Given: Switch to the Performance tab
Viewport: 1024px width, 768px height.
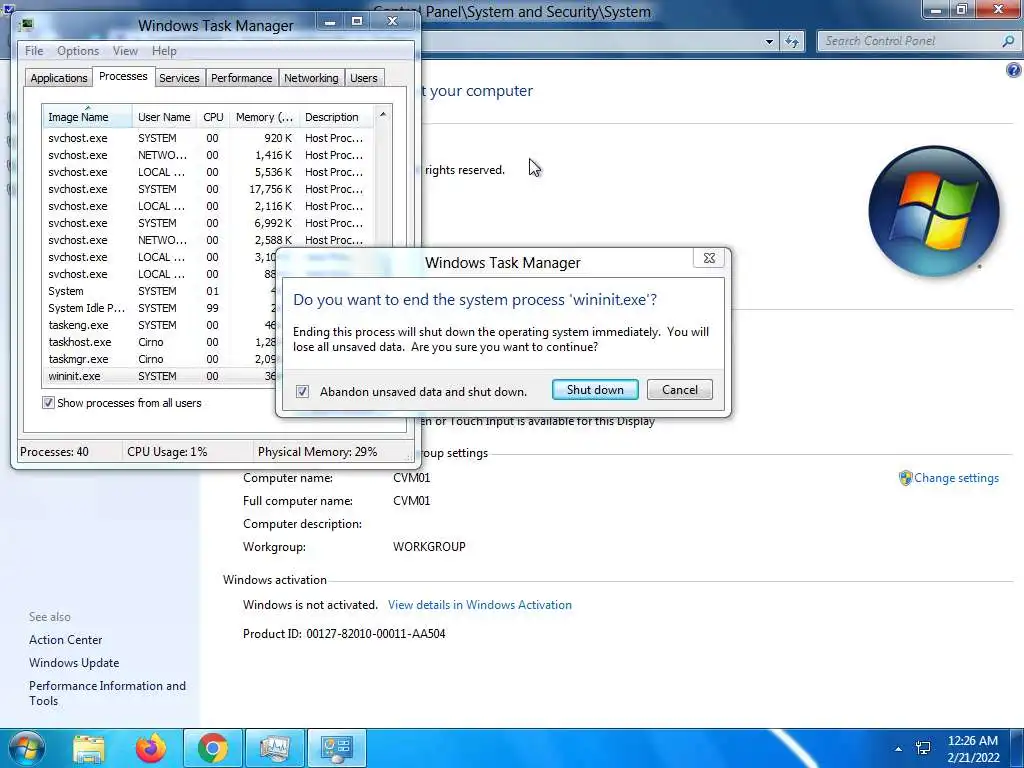Looking at the screenshot, I should click(x=241, y=78).
